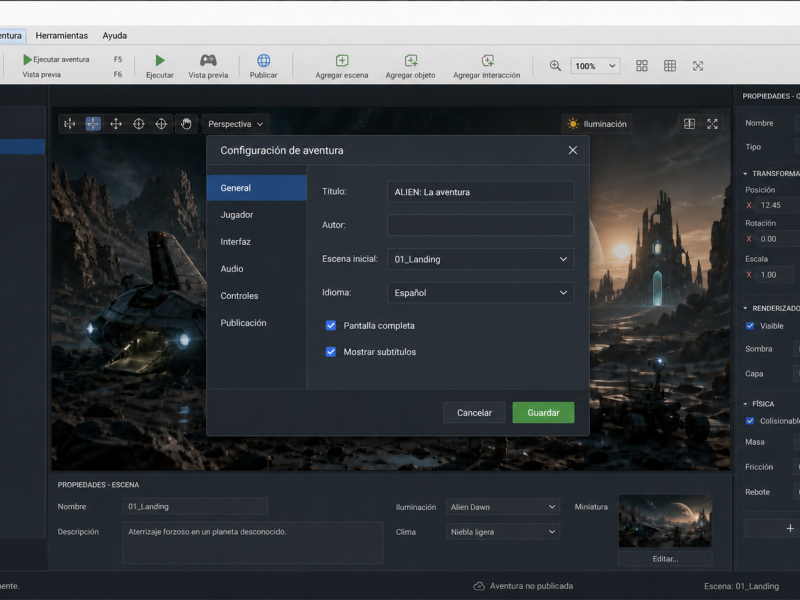Click the Rotación X value 0.00
The width and height of the screenshot is (800, 600).
coord(778,239)
